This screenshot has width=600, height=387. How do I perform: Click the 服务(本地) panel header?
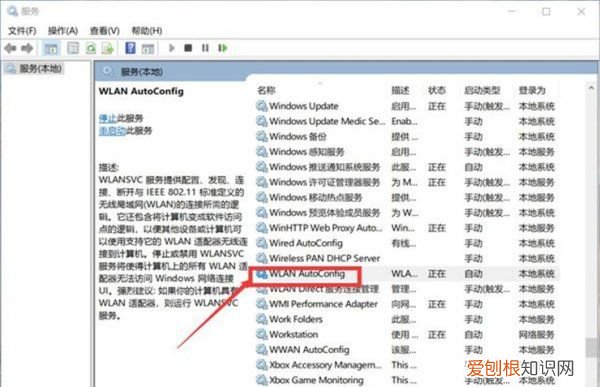(142, 72)
